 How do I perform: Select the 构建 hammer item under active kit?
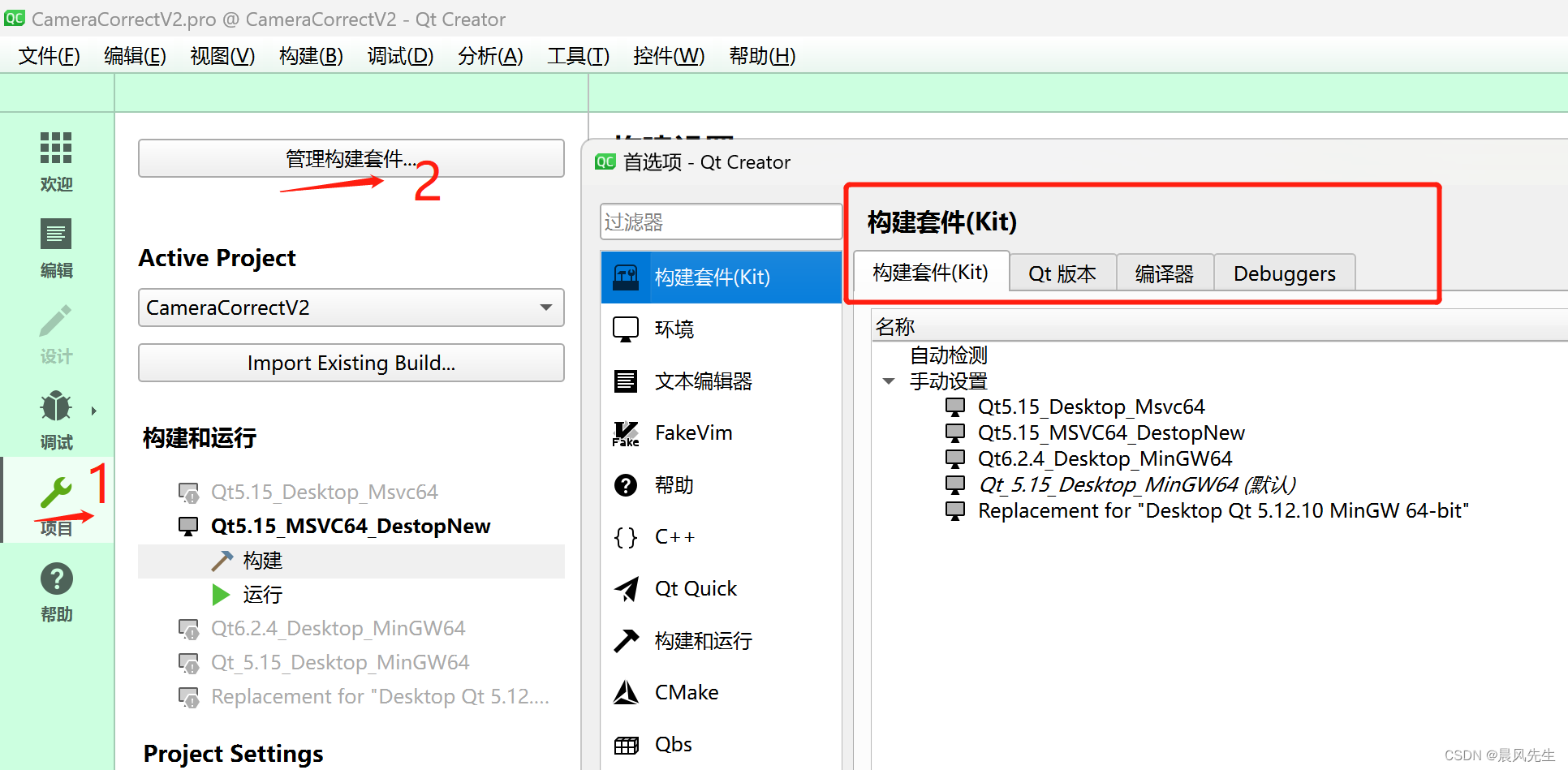351,561
